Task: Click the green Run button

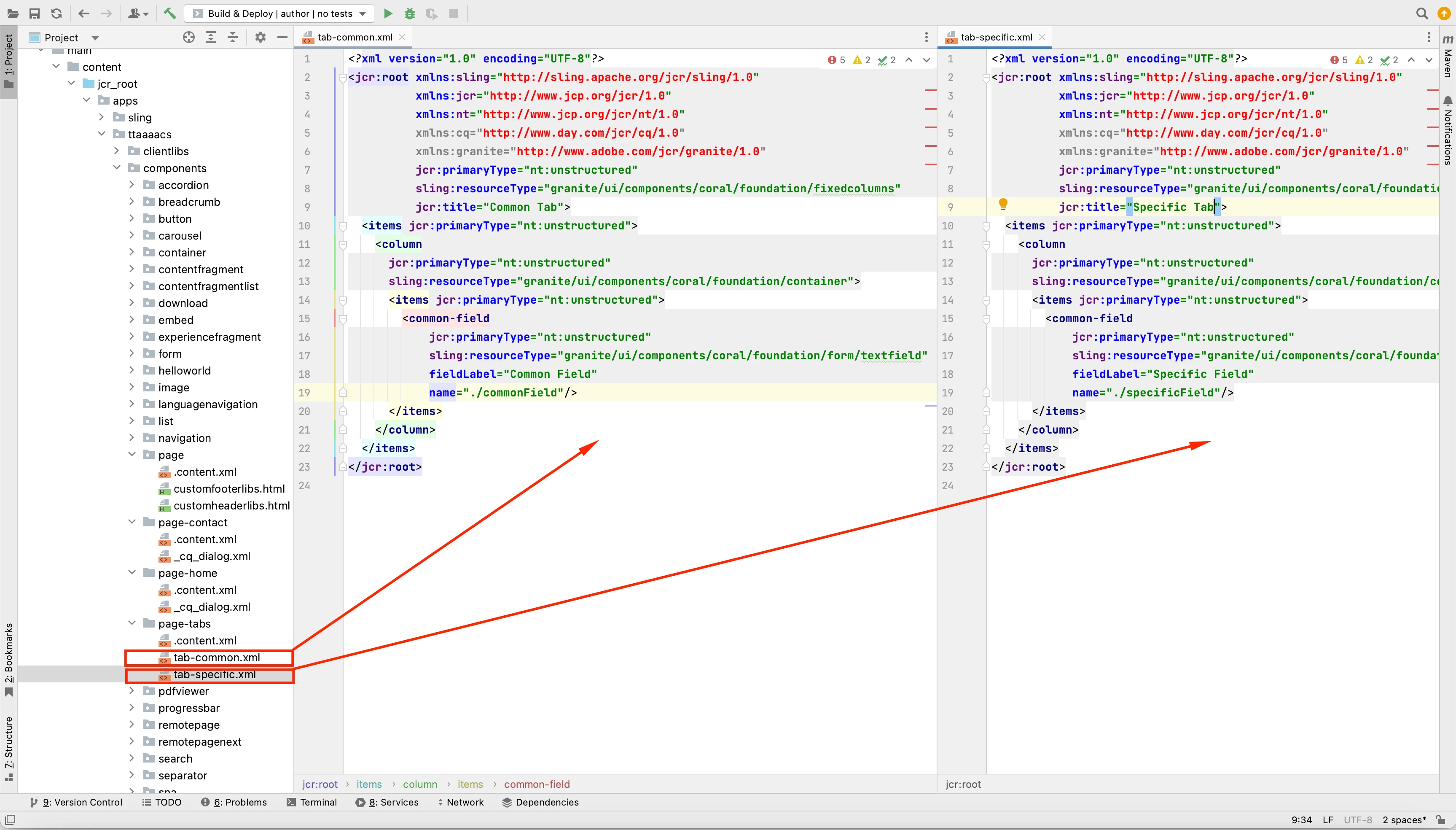Action: [x=388, y=13]
